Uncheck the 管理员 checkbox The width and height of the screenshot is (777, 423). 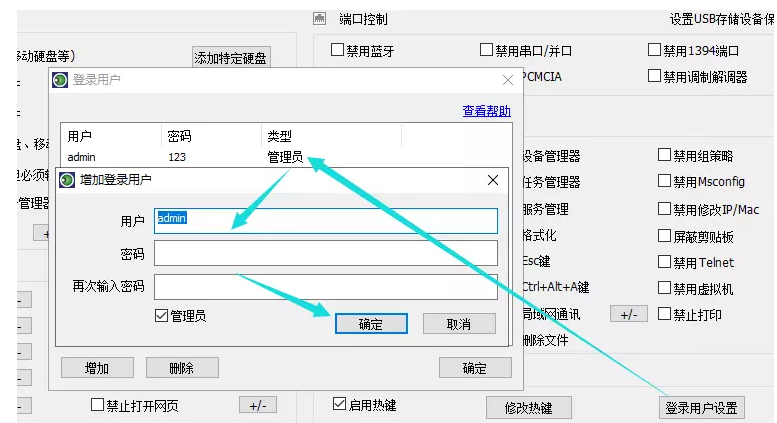pyautogui.click(x=161, y=316)
